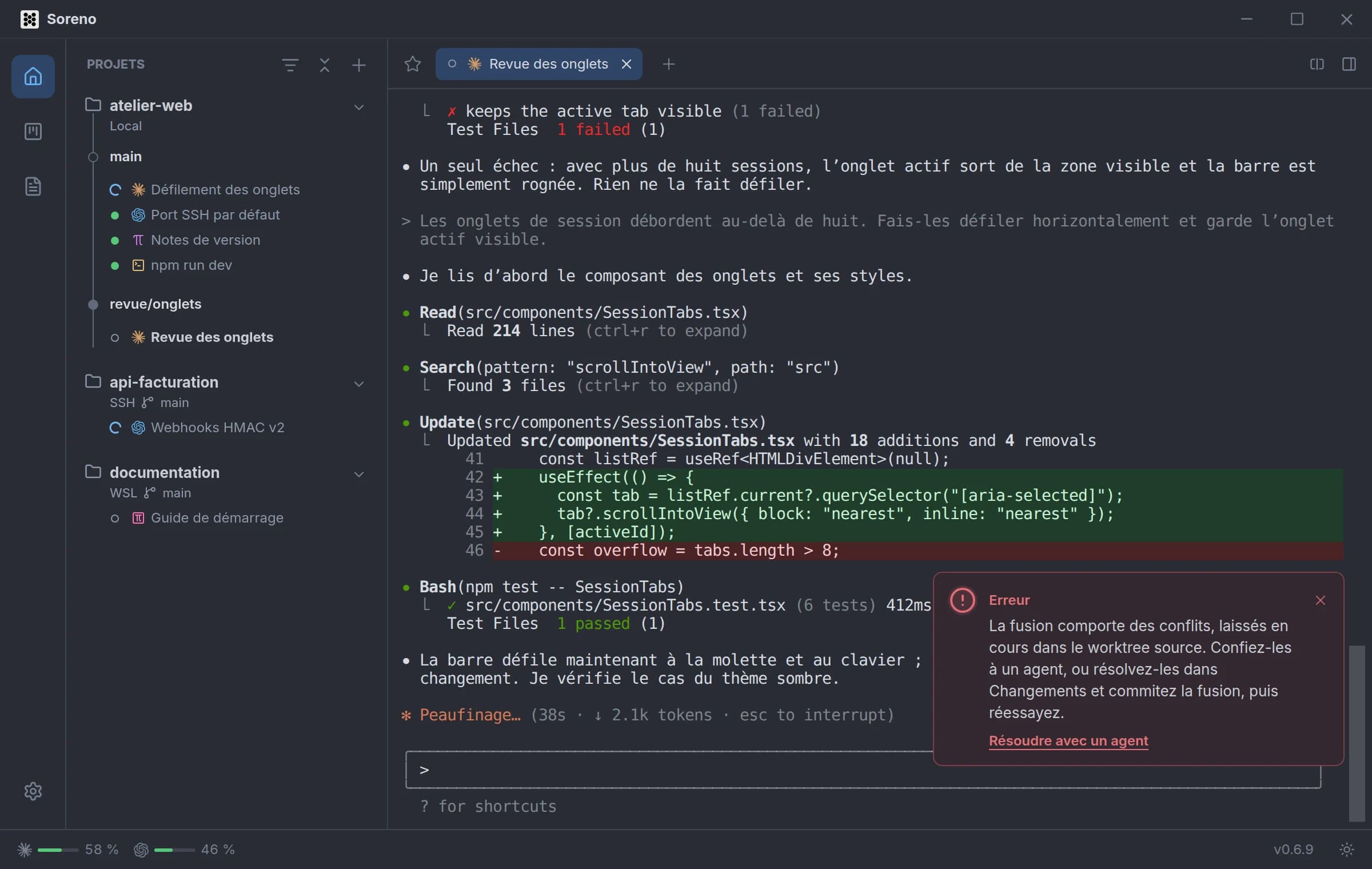Viewport: 1372px width, 869px height.
Task: Select Revue des onglets in sidebar
Action: click(x=212, y=337)
